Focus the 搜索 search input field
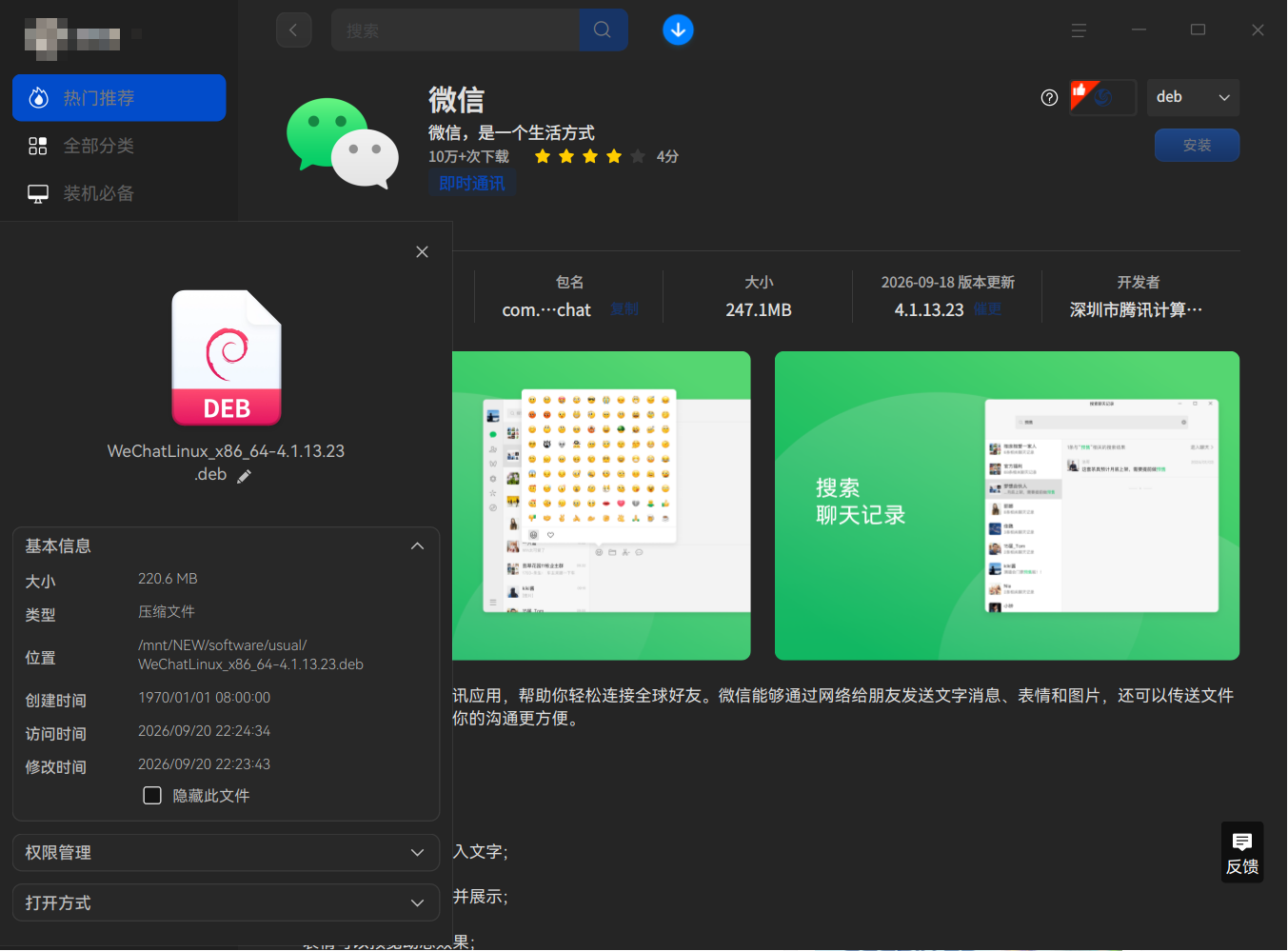 (455, 30)
